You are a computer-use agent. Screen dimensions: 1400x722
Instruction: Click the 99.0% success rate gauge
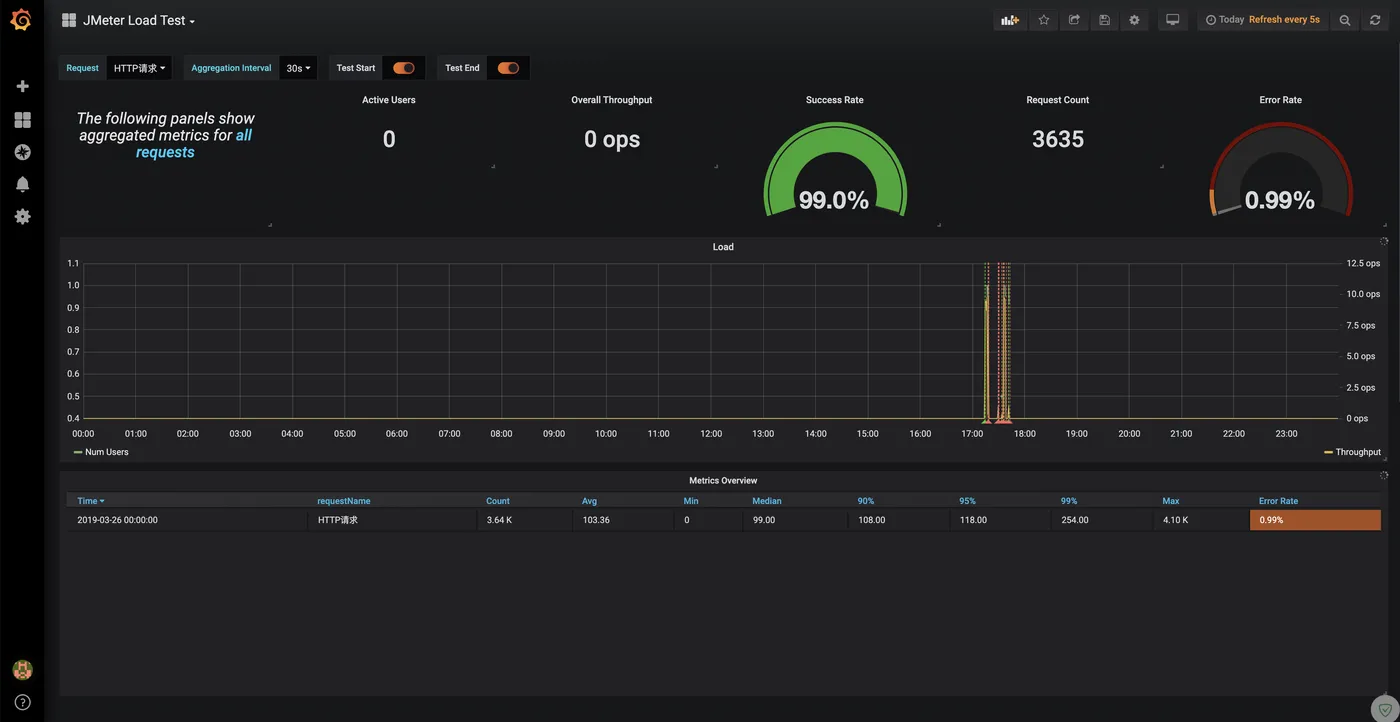(835, 170)
